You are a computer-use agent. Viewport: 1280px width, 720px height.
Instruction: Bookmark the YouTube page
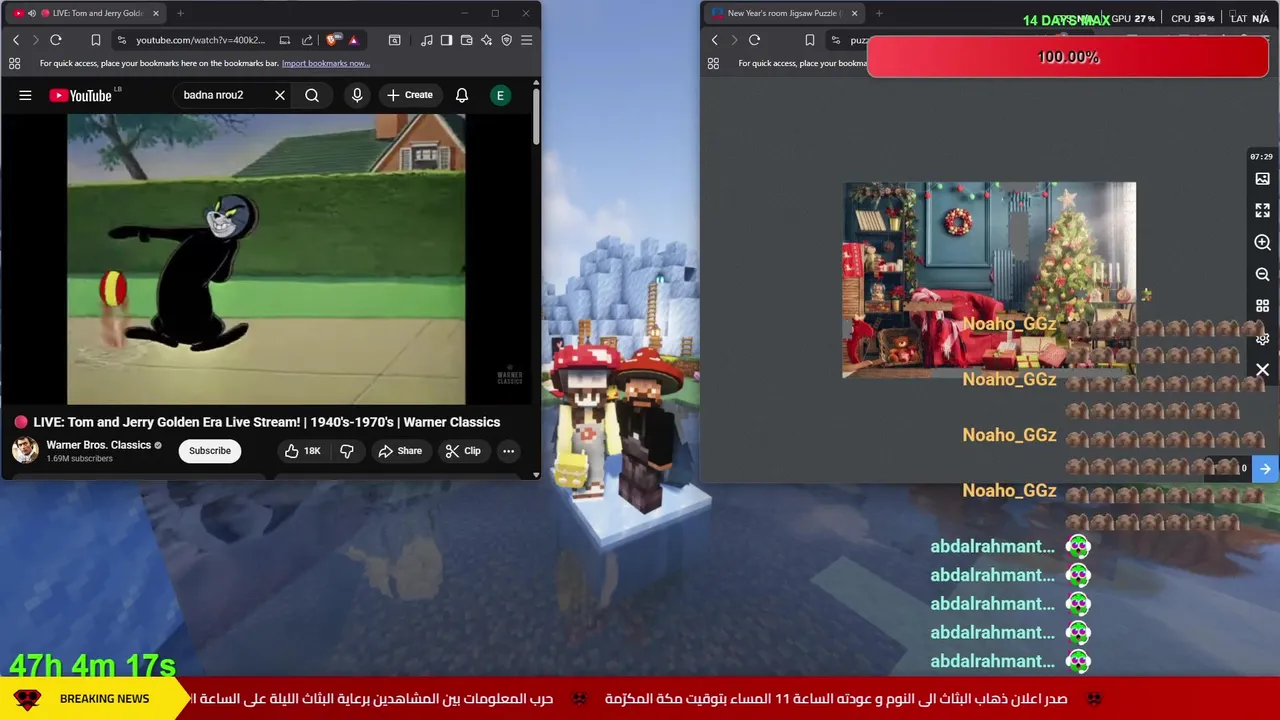[x=95, y=40]
